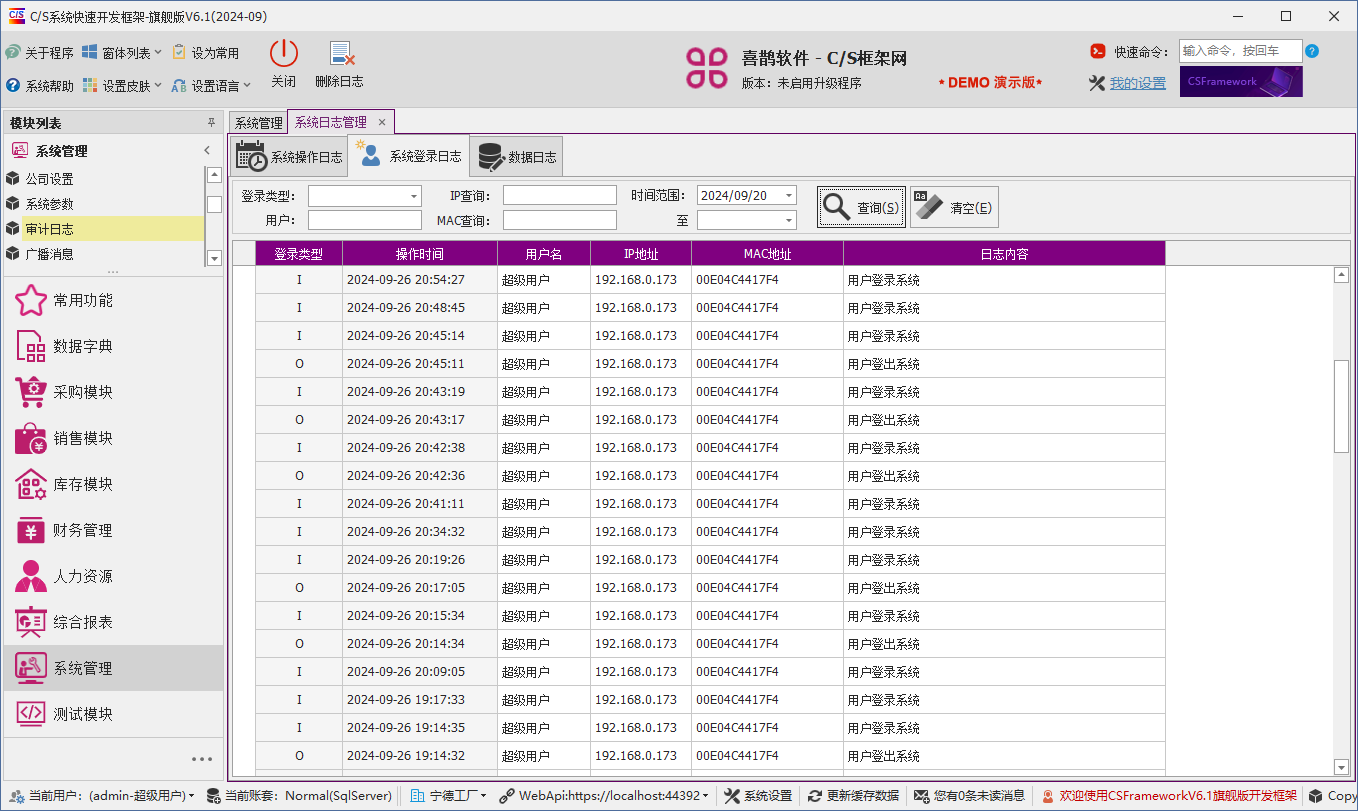Open the Ningde Factory (宁德工厂) status dropdown
1358x811 pixels.
click(448, 796)
